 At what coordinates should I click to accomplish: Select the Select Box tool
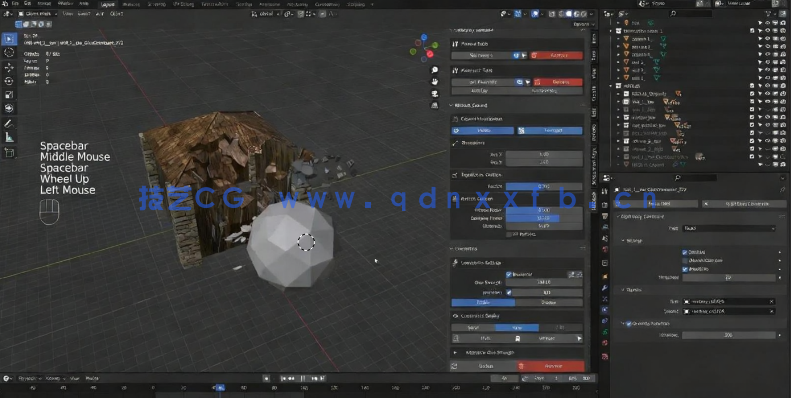pos(9,39)
